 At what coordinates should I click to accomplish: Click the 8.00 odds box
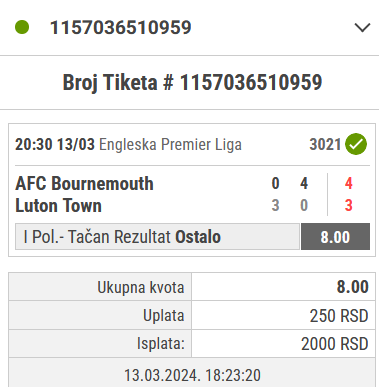click(335, 237)
